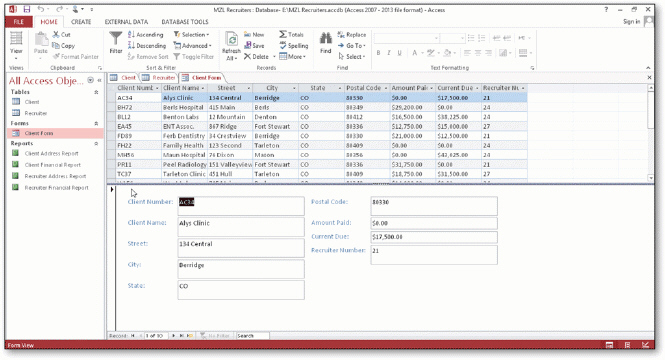The height and width of the screenshot is (360, 665).
Task: Click the Sign in link
Action: tap(631, 22)
